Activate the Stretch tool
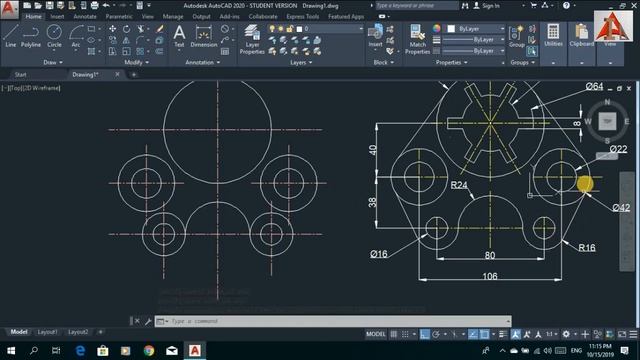Image resolution: width=640 pixels, height=360 pixels. 112,51
